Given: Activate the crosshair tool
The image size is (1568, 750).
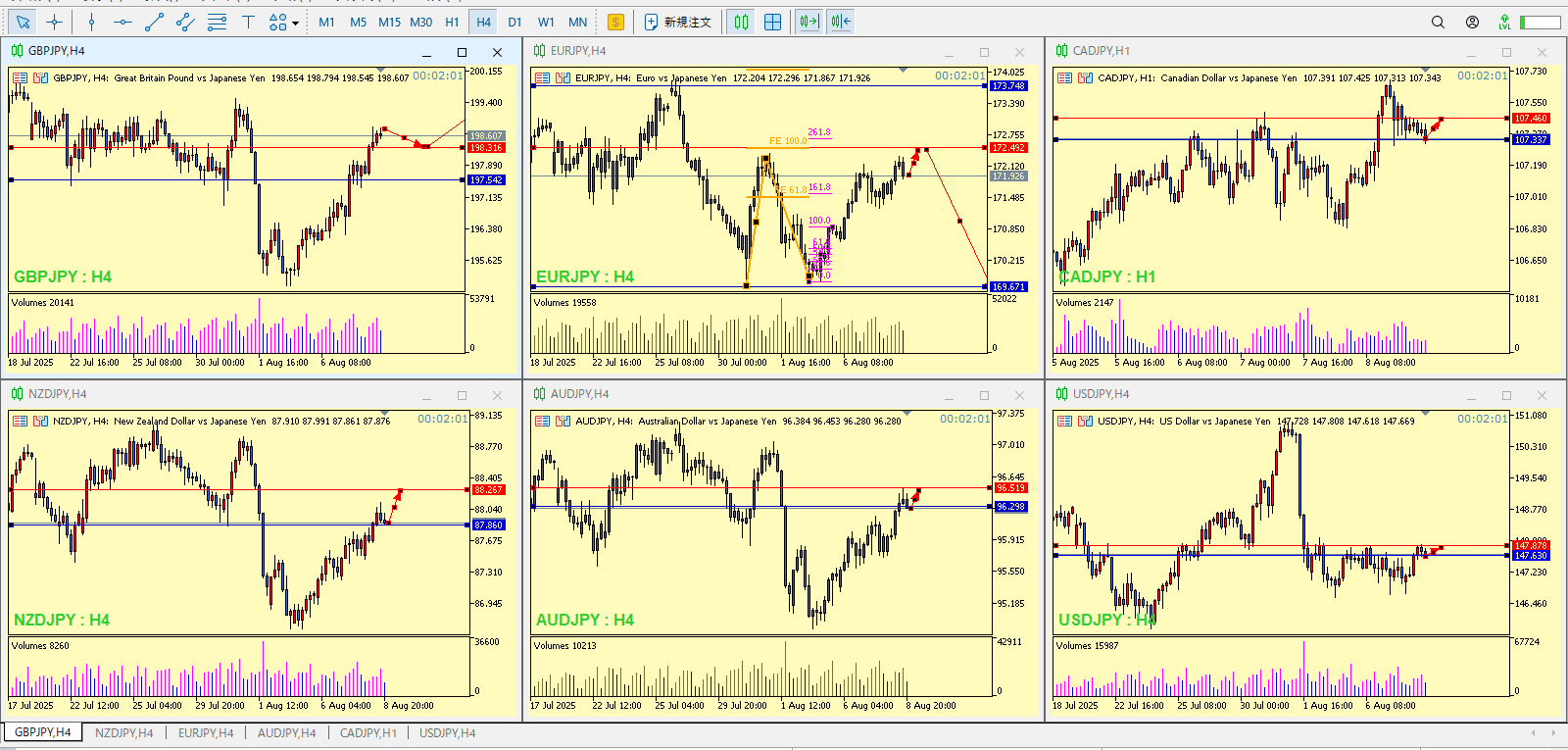Looking at the screenshot, I should click(x=55, y=22).
